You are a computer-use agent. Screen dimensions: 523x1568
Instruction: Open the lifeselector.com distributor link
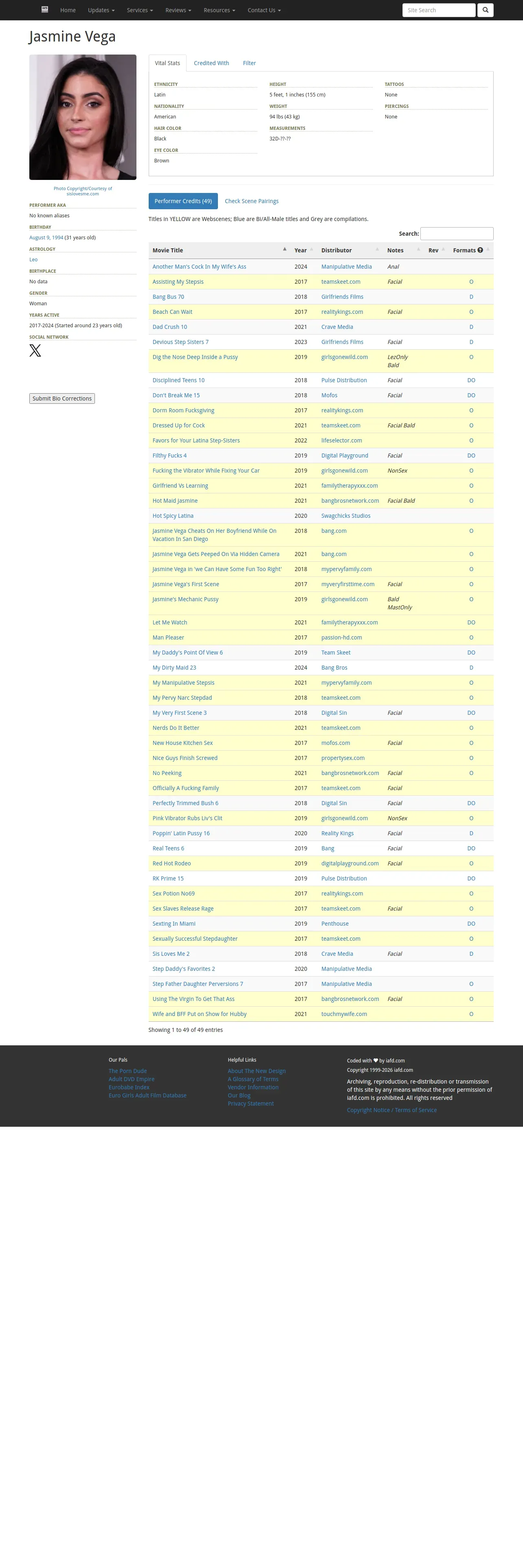click(342, 441)
